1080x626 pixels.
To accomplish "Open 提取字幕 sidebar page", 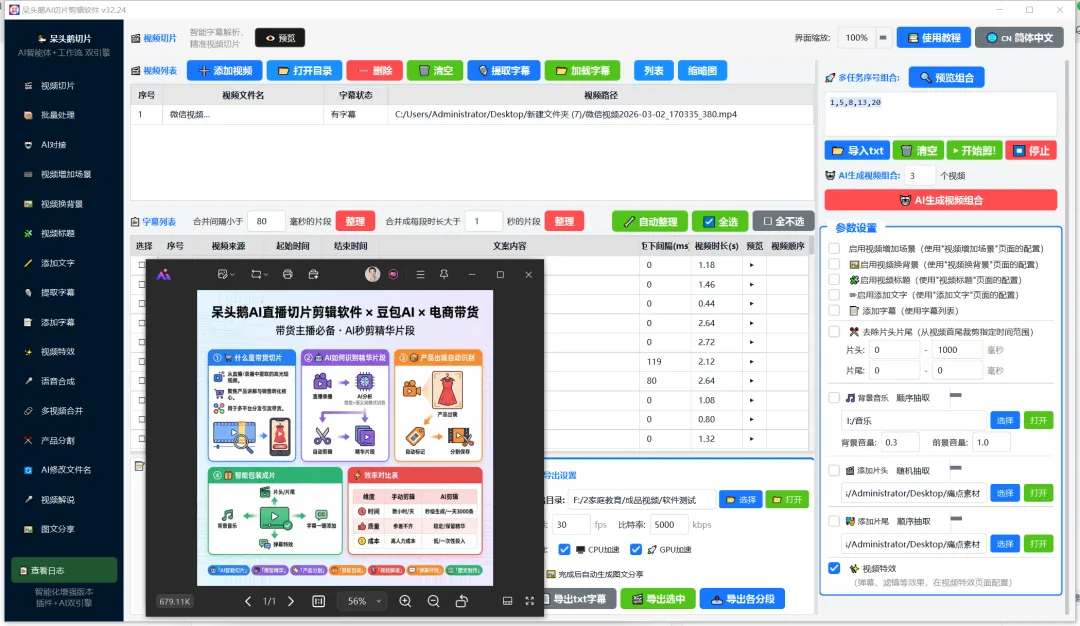I will (x=57, y=293).
